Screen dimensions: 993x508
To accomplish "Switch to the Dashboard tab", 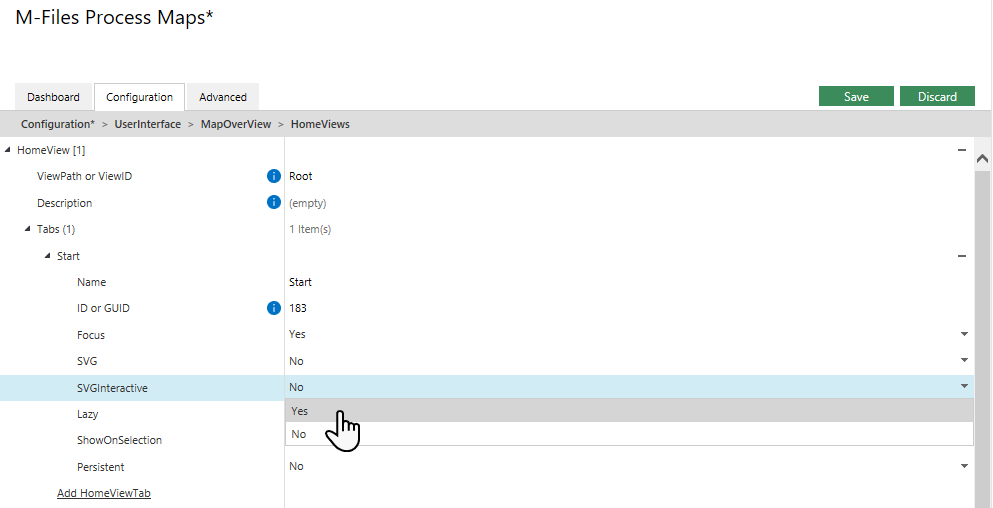I will (x=53, y=97).
